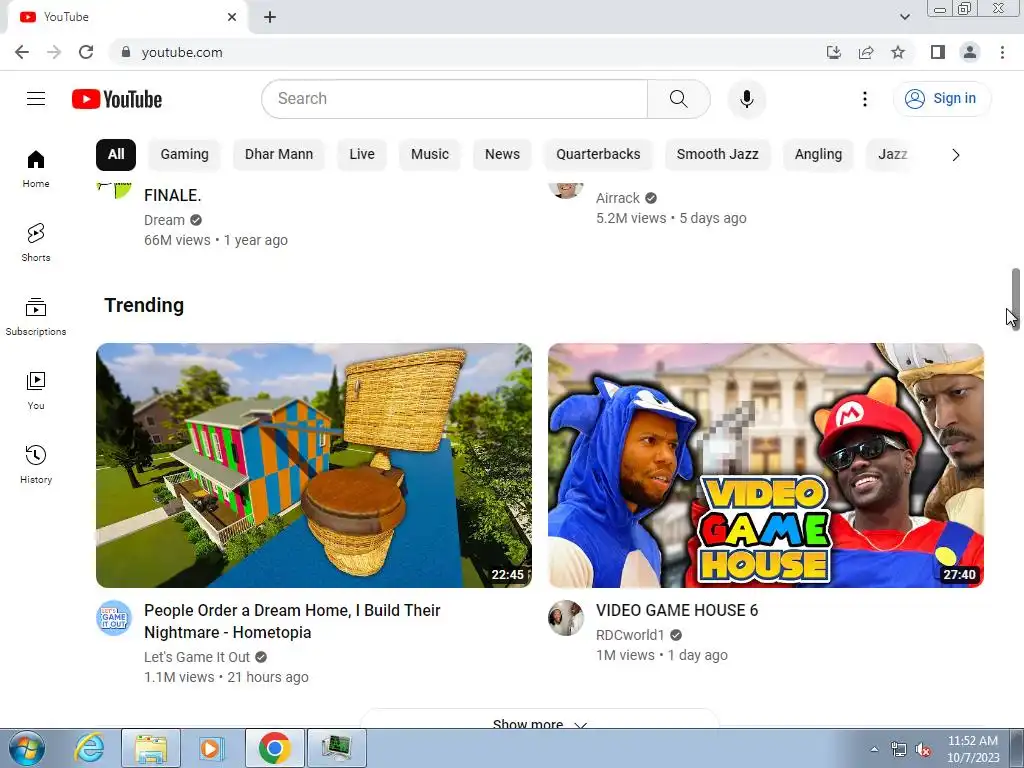
Task: Select the News filter chip
Action: [502, 155]
